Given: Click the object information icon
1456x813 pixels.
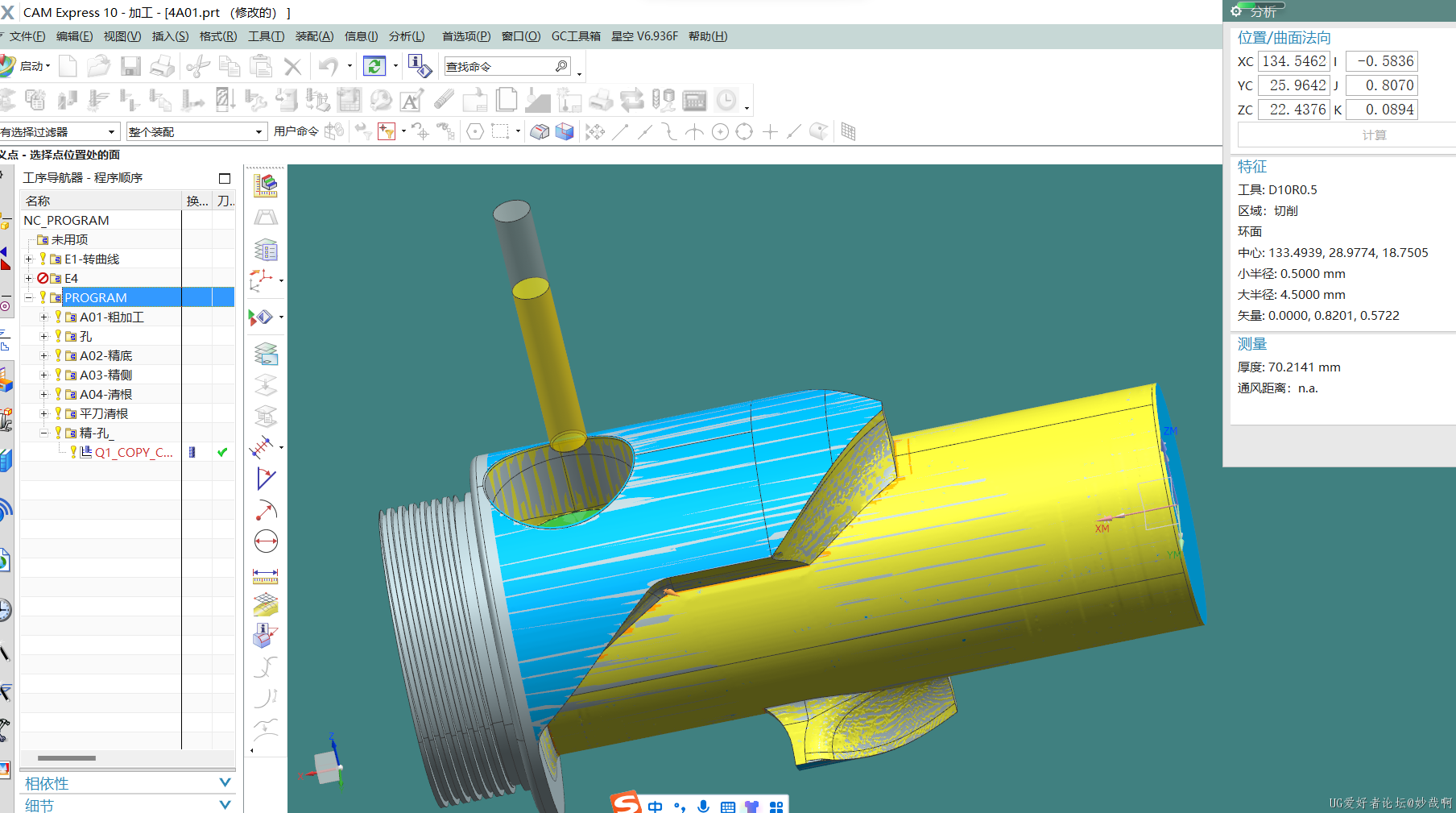Looking at the screenshot, I should (x=420, y=66).
